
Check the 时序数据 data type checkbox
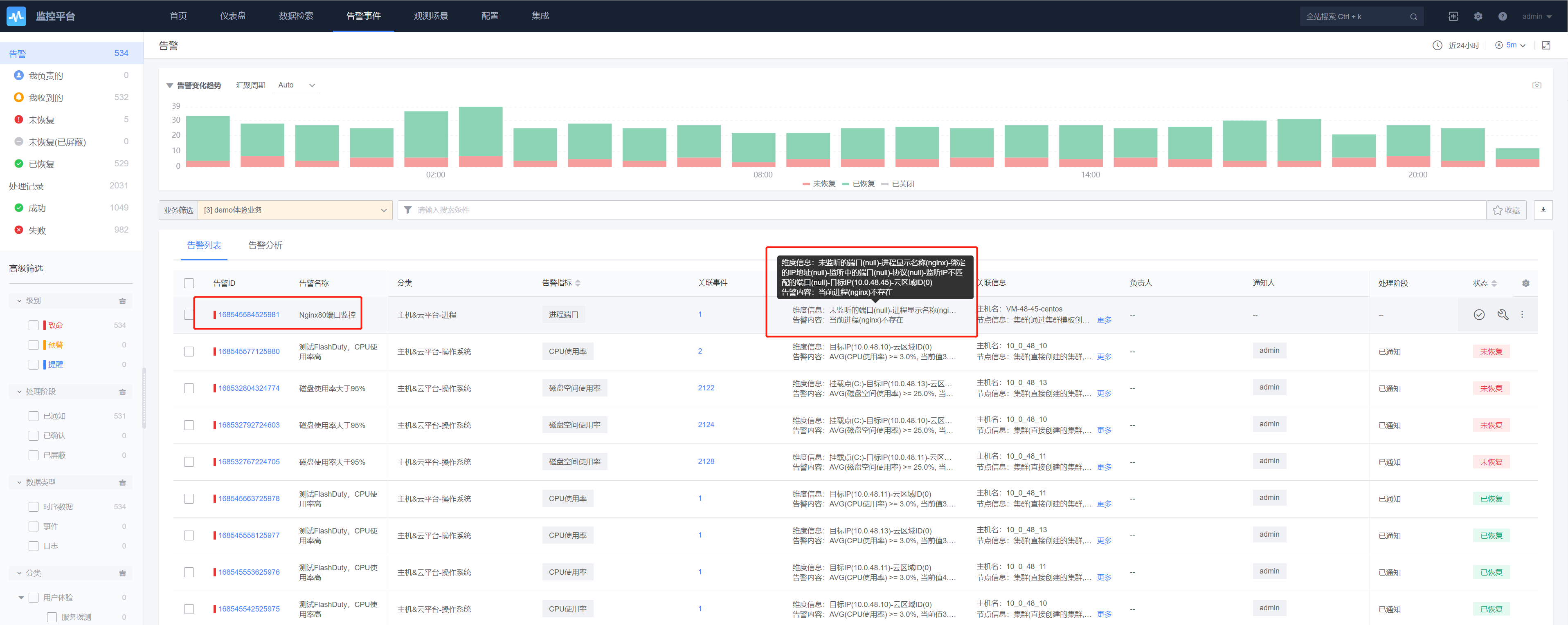coord(34,506)
